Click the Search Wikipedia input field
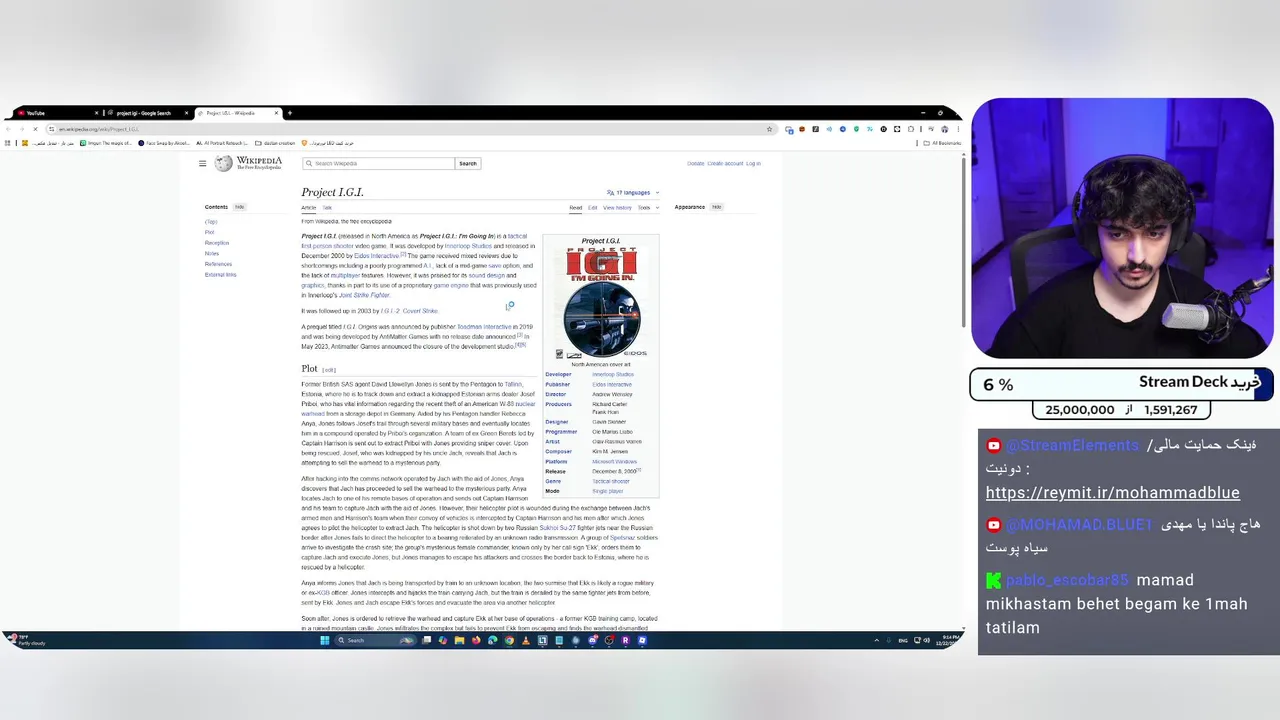The image size is (1280, 720). (x=378, y=163)
